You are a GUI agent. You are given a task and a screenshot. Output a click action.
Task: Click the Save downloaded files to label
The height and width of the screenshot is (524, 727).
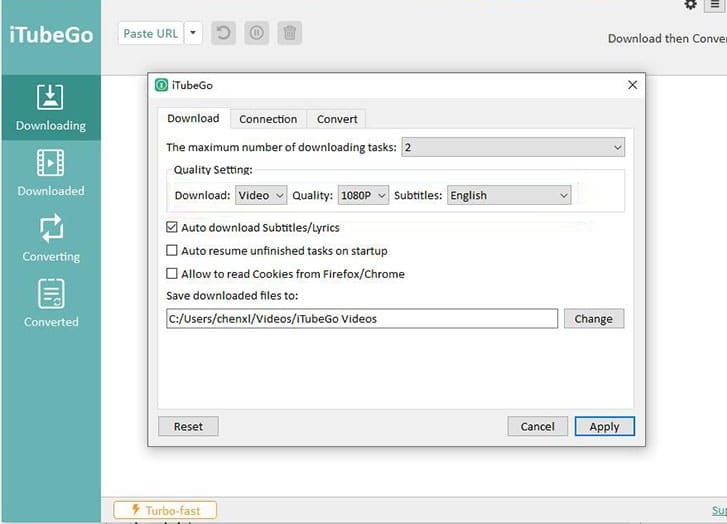coord(232,295)
